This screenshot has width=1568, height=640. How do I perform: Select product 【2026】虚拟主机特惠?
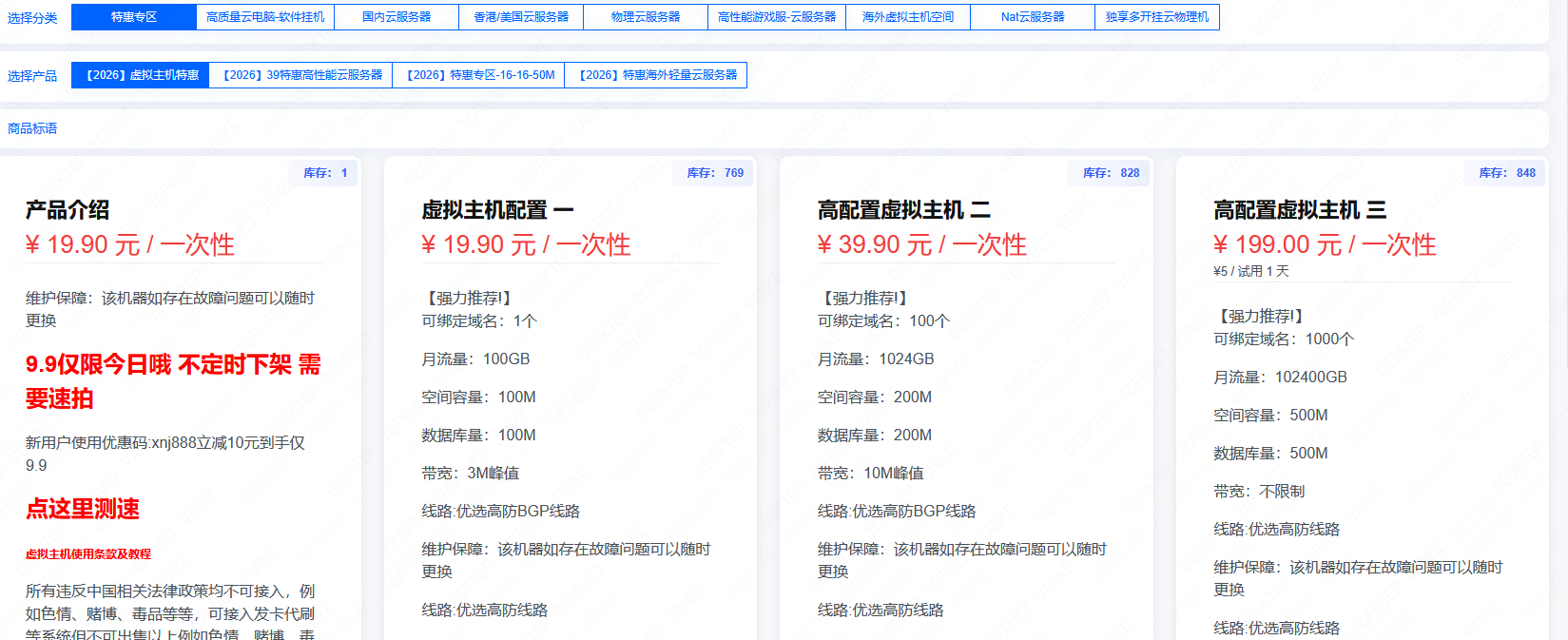141,75
